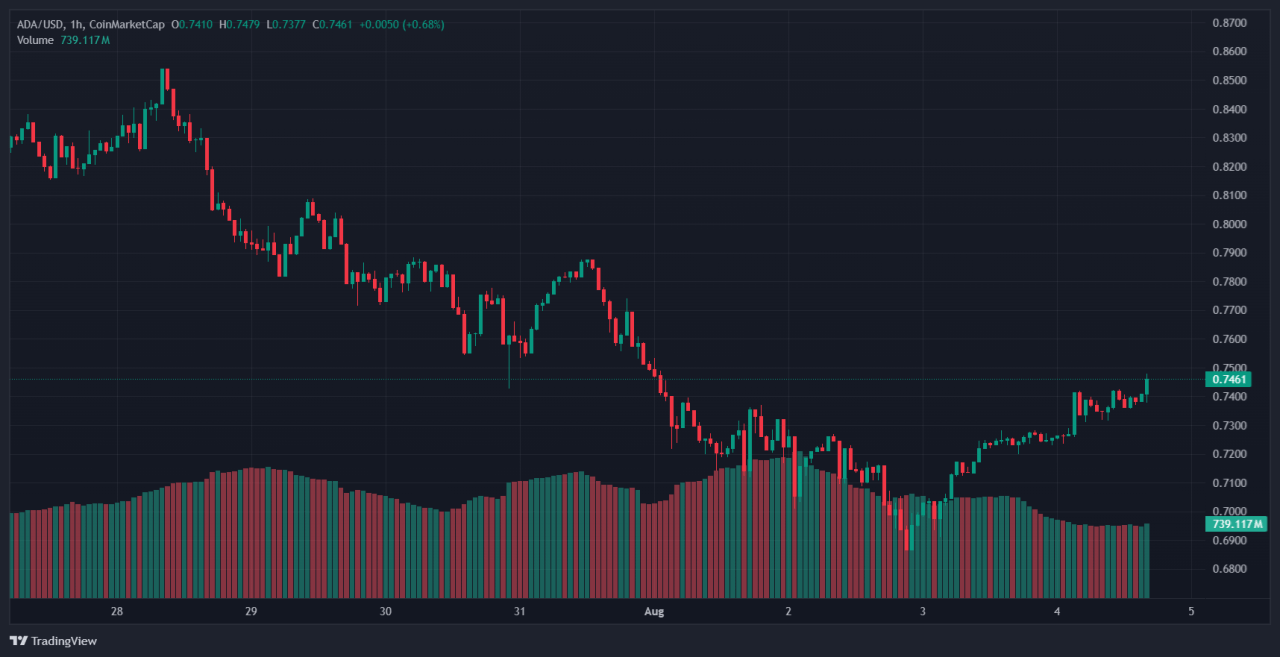
Task: Click the 0.6800 level on the price axis
Action: point(1229,569)
